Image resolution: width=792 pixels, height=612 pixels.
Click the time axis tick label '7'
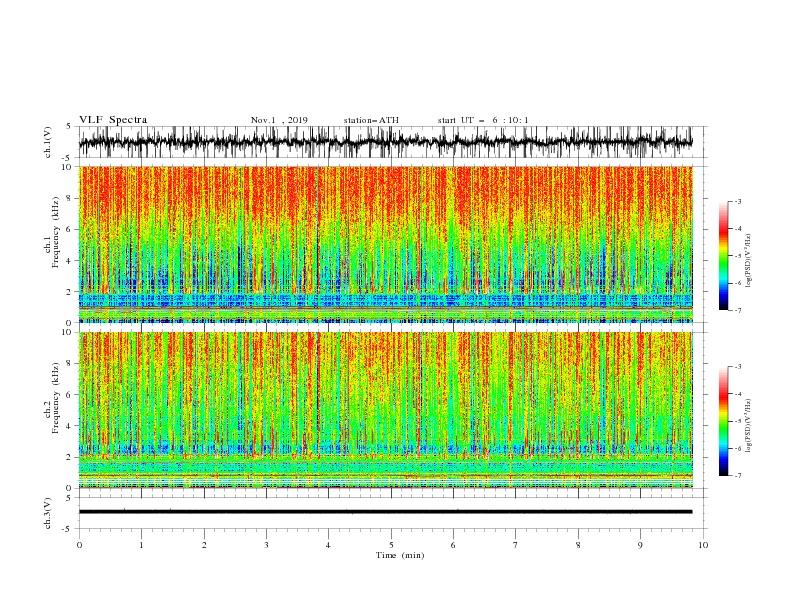point(516,545)
